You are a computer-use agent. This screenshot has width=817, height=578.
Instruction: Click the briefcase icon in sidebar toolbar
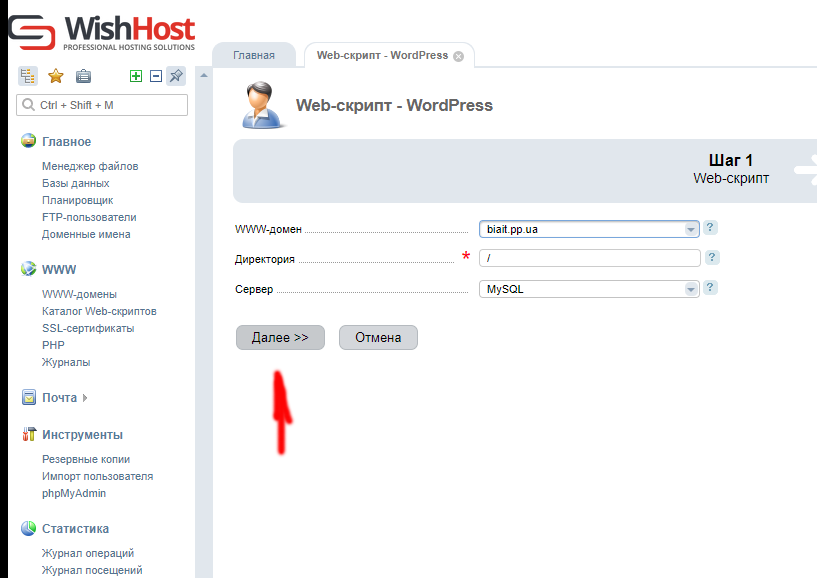point(83,76)
